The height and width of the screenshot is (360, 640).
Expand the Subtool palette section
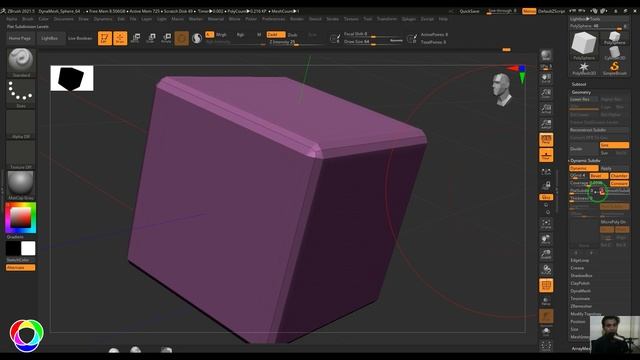(579, 84)
